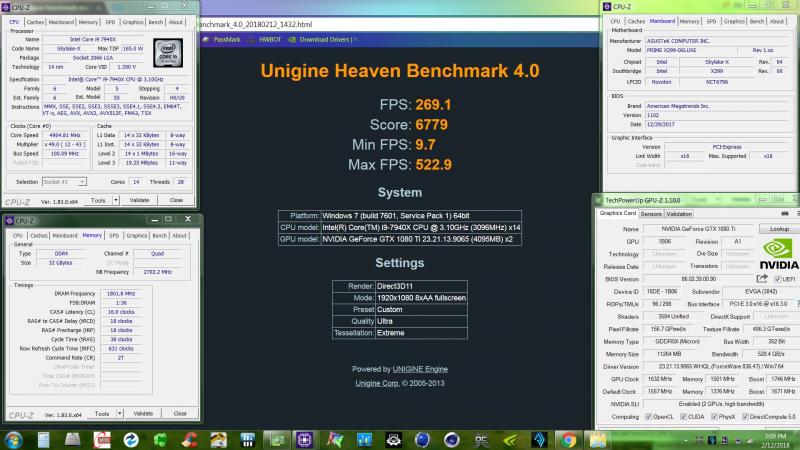
Task: Follow the Unigine Corp. link
Action: [x=377, y=383]
